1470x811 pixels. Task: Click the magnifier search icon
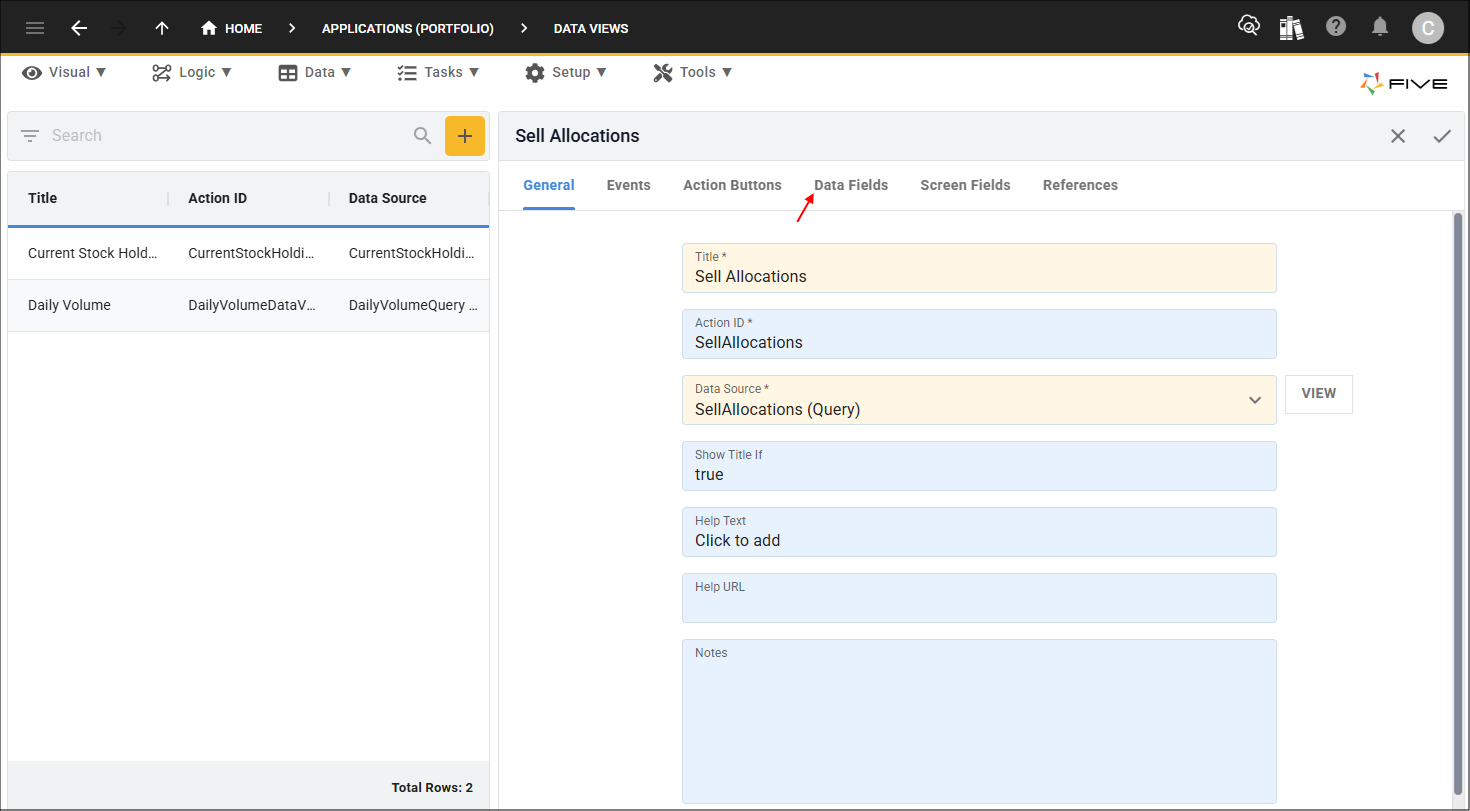tap(423, 135)
